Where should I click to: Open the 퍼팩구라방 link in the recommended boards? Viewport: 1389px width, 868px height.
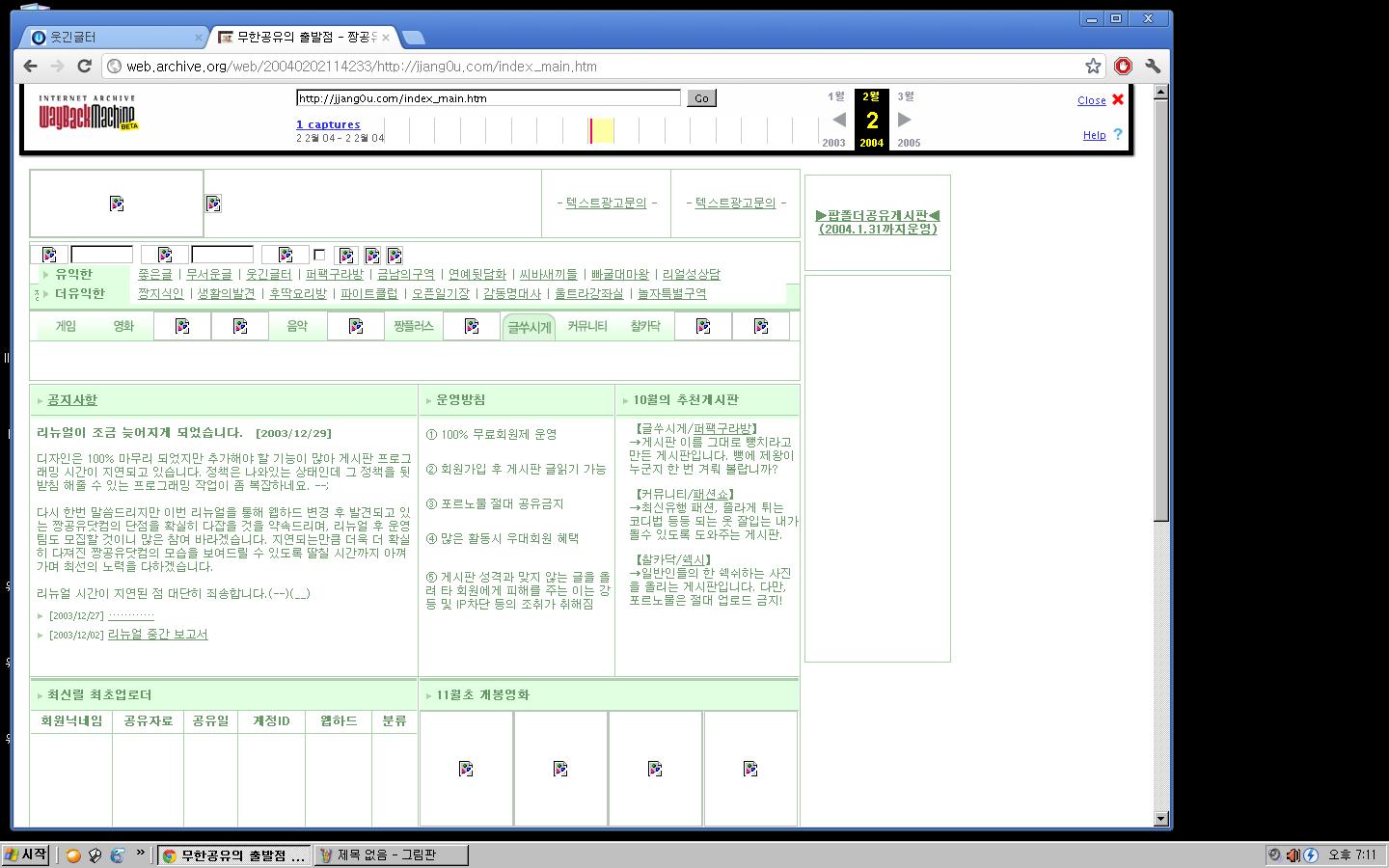pos(723,428)
